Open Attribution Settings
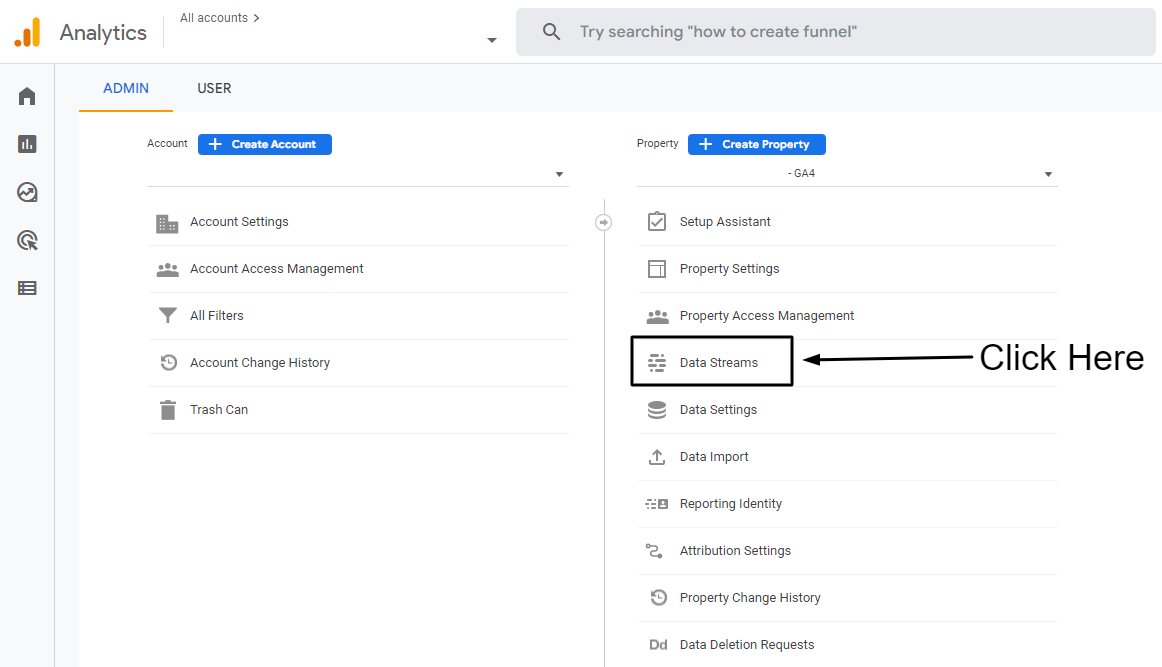This screenshot has width=1162, height=667. click(734, 551)
